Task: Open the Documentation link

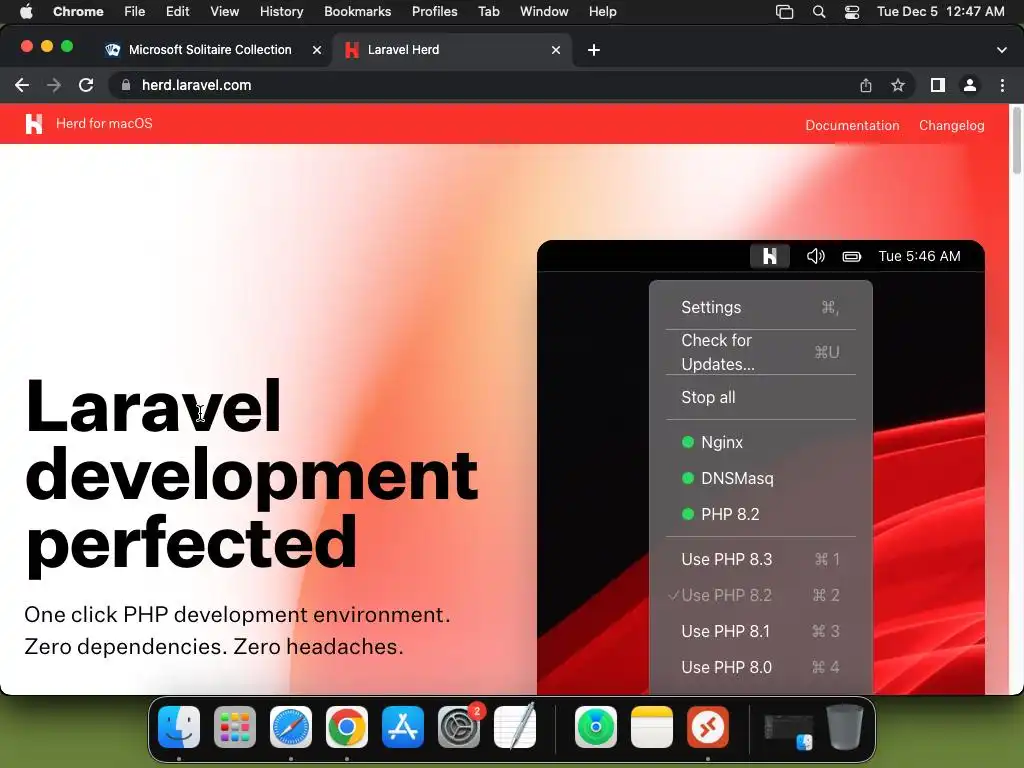Action: 852,125
